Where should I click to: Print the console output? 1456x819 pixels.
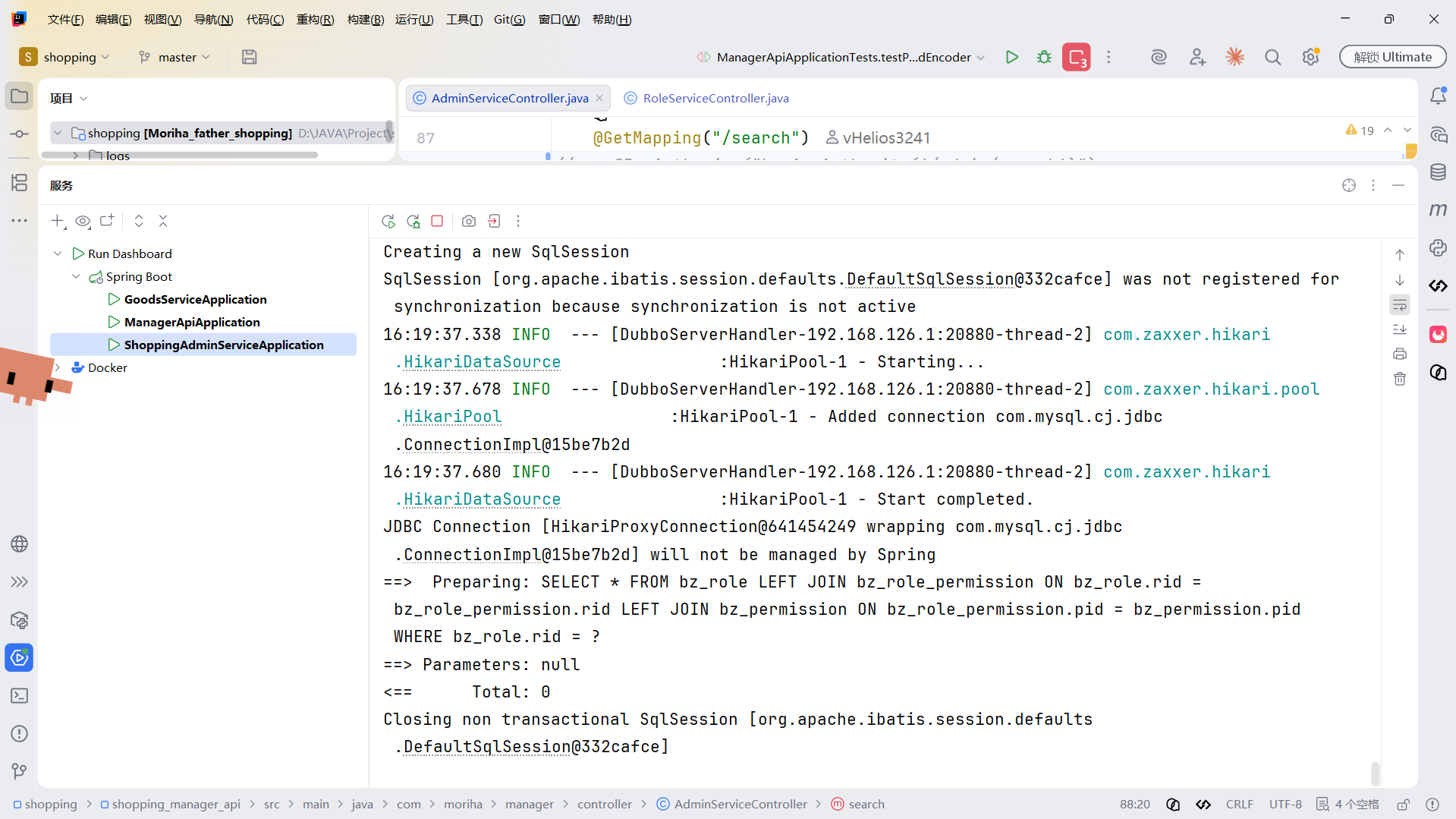tap(1400, 354)
